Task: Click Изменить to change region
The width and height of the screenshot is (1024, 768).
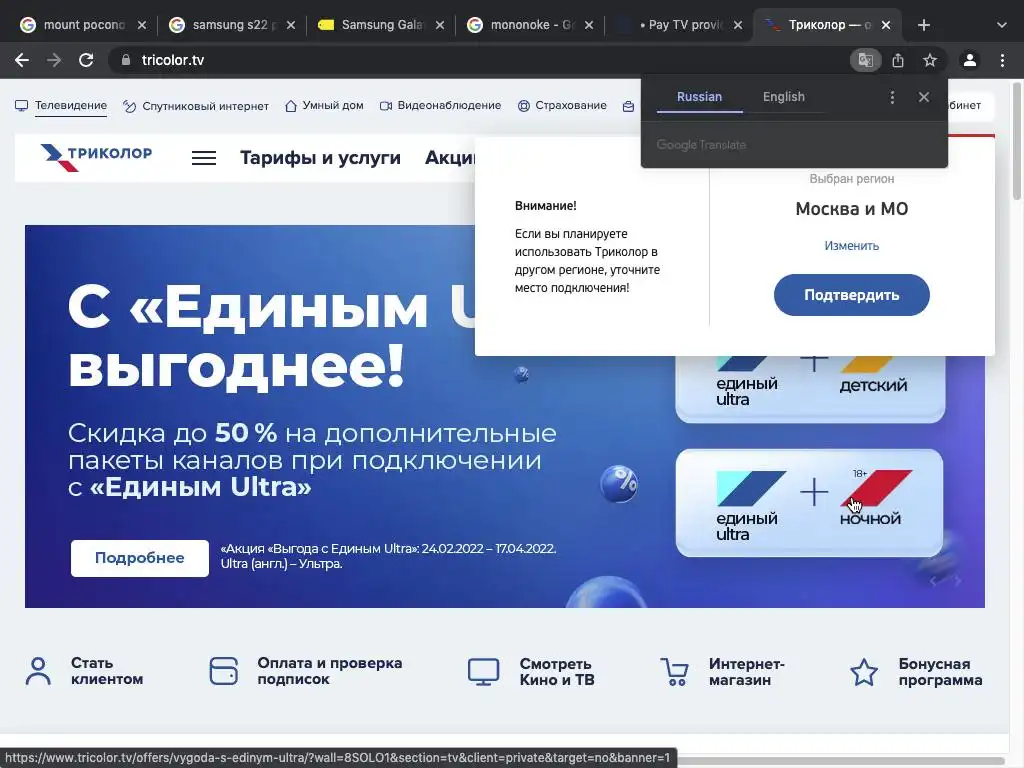Action: tap(852, 246)
